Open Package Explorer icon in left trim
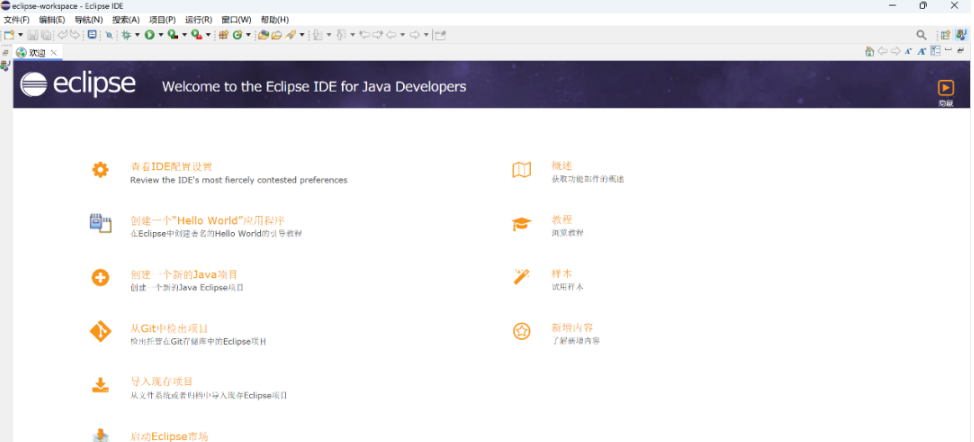 tap(6, 65)
